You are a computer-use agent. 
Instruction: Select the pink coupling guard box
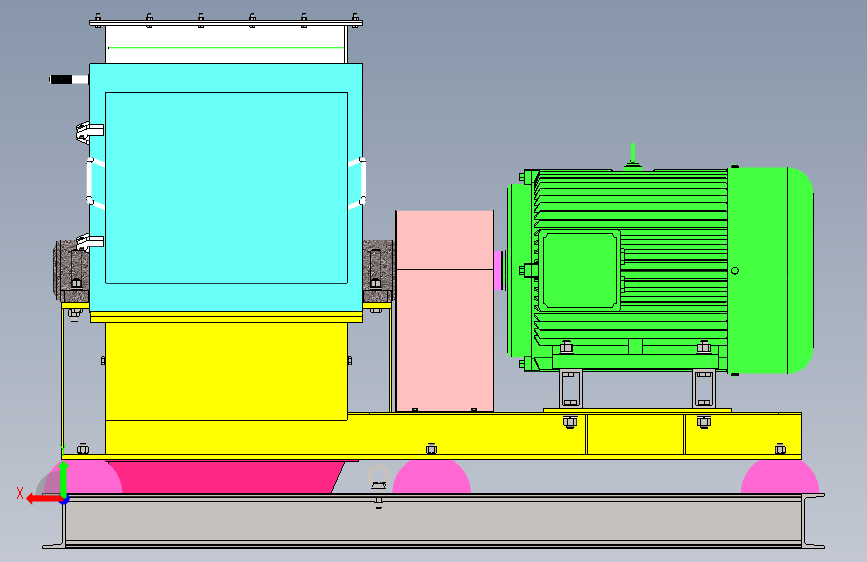pos(445,311)
